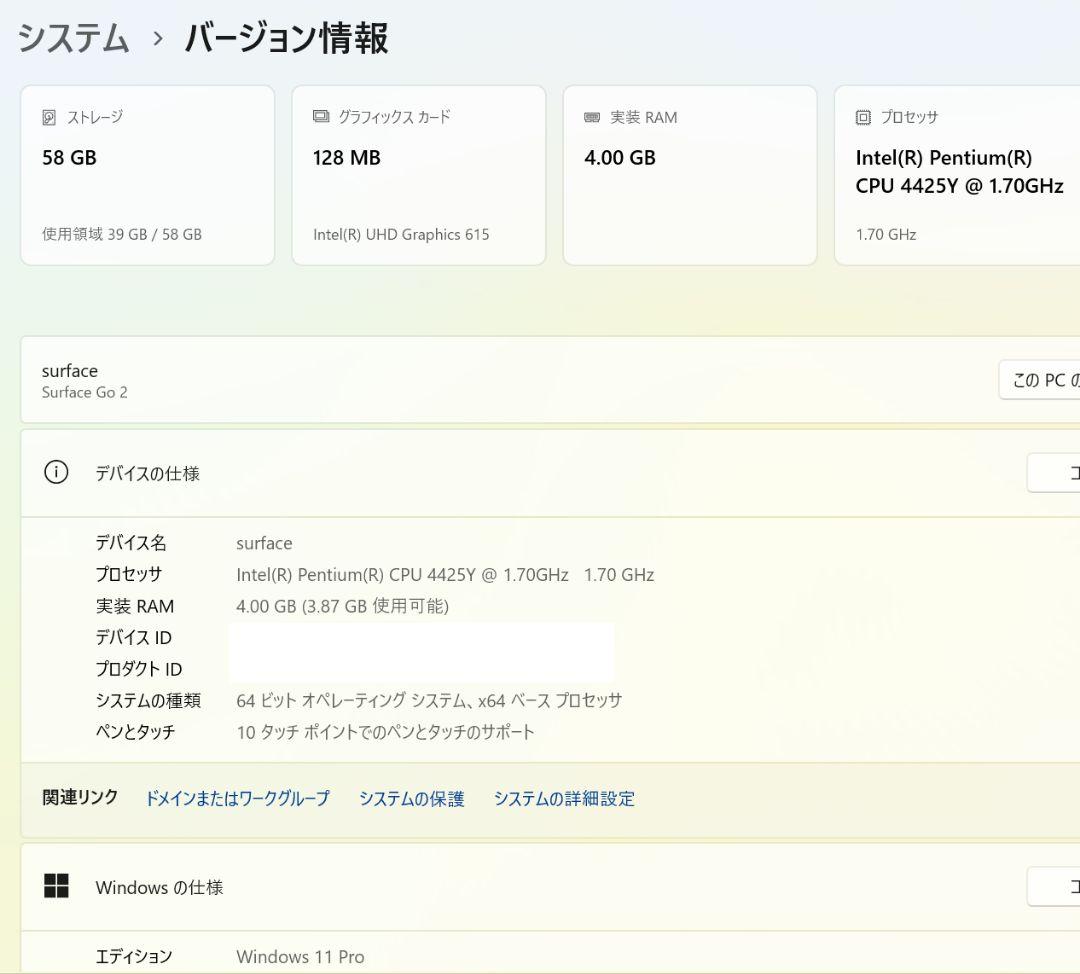Click the エディション label

(x=134, y=956)
